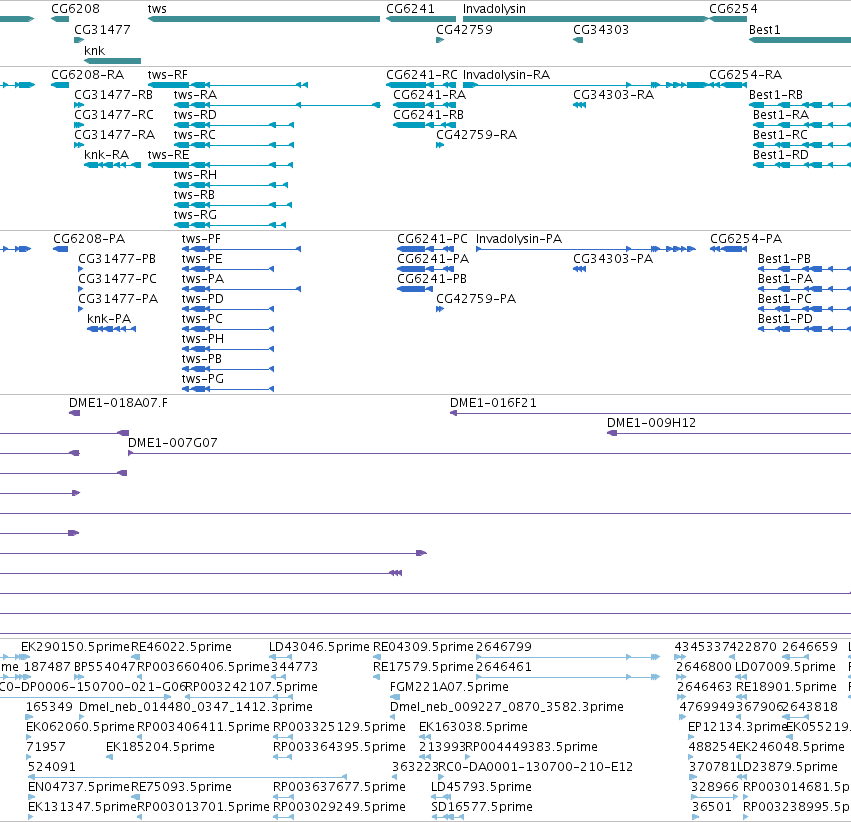The height and width of the screenshot is (822, 851).
Task: Select transcript CG34303-RA
Action: (x=580, y=105)
